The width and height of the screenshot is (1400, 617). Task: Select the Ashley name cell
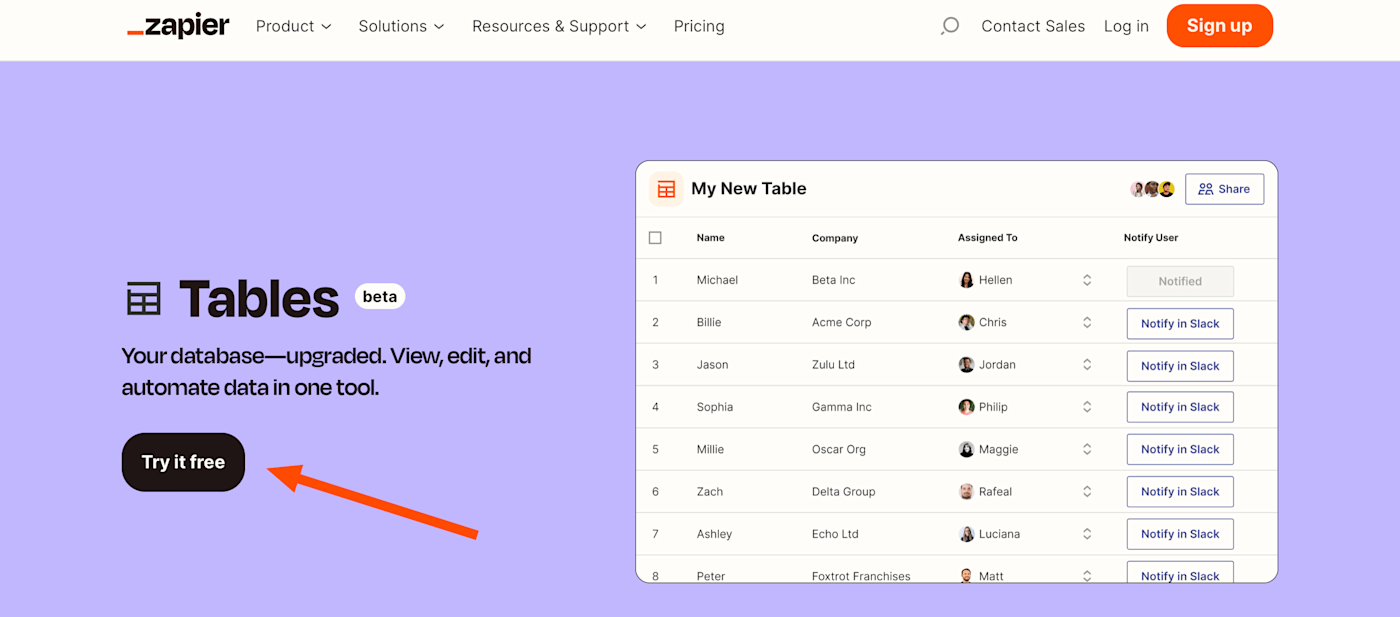(714, 534)
